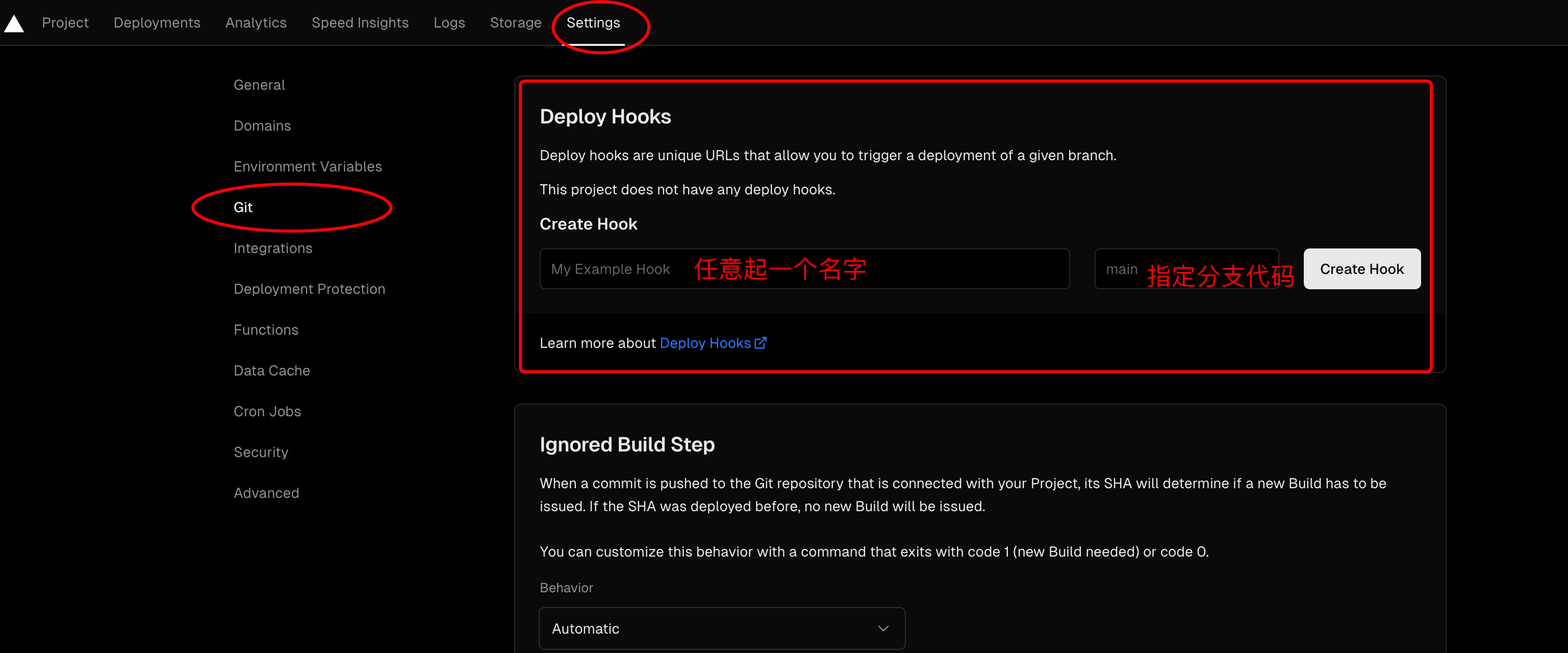The height and width of the screenshot is (653, 1568).
Task: Open Cron Jobs settings
Action: pos(267,411)
